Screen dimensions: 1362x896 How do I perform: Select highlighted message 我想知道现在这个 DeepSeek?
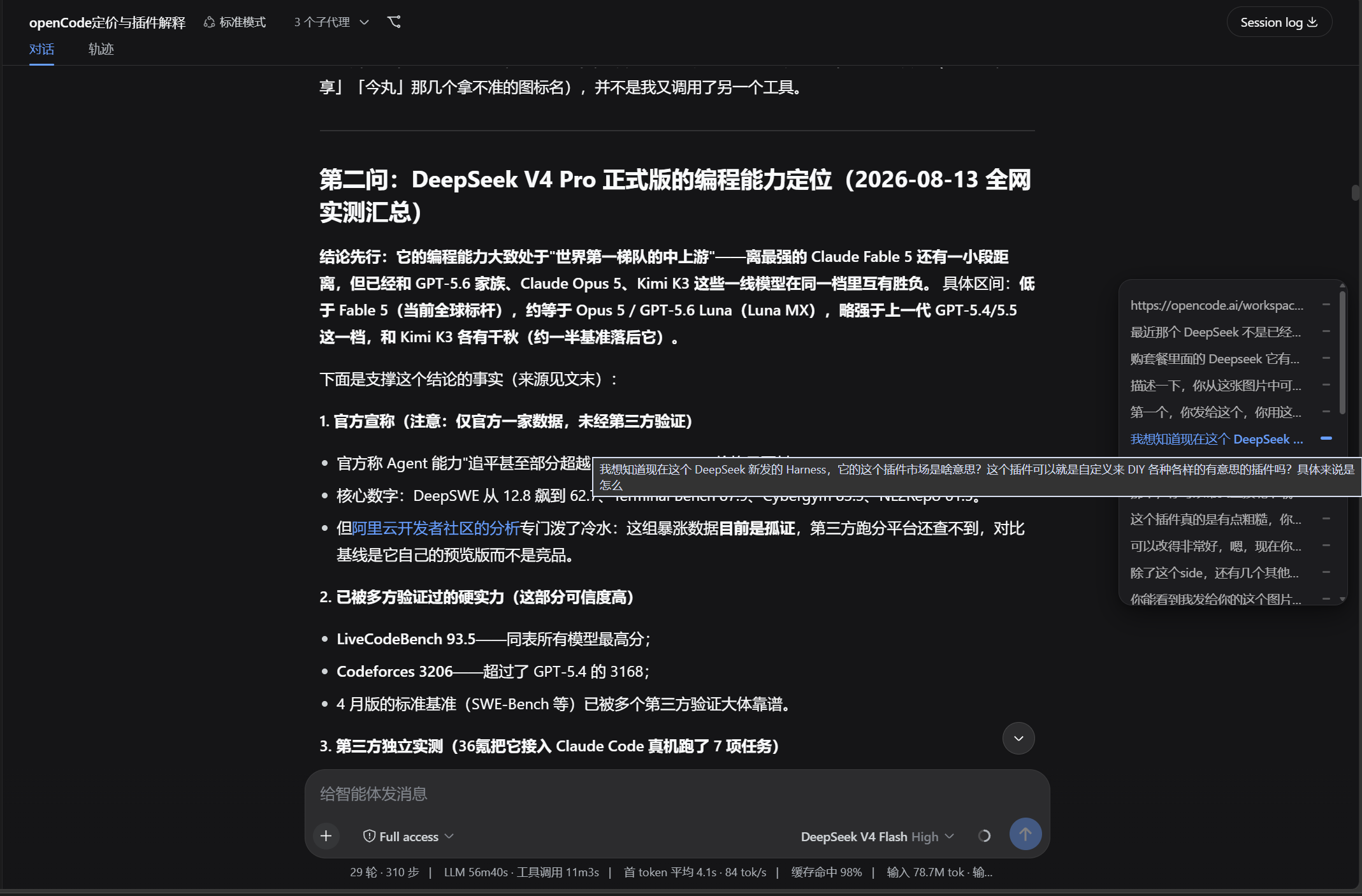1217,439
